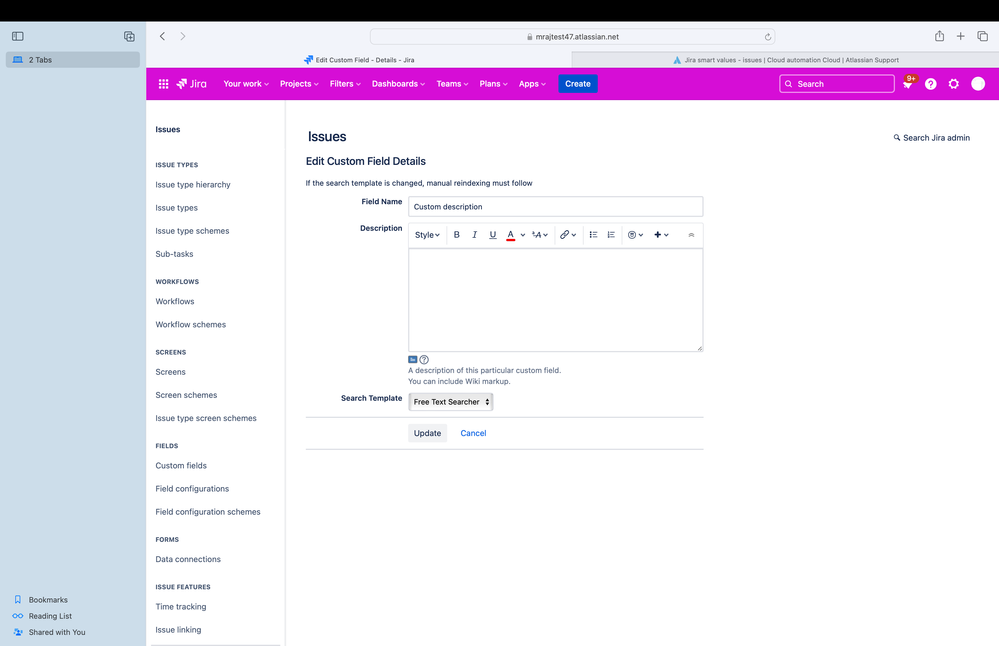Insert a bullet list in the description
999x646 pixels.
(x=592, y=234)
